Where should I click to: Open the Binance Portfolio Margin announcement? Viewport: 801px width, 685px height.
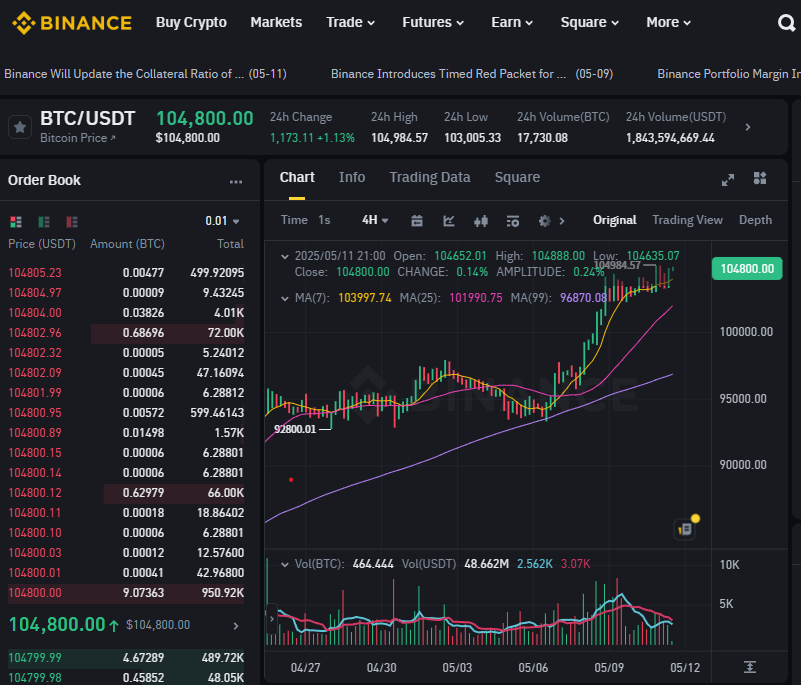tap(729, 74)
